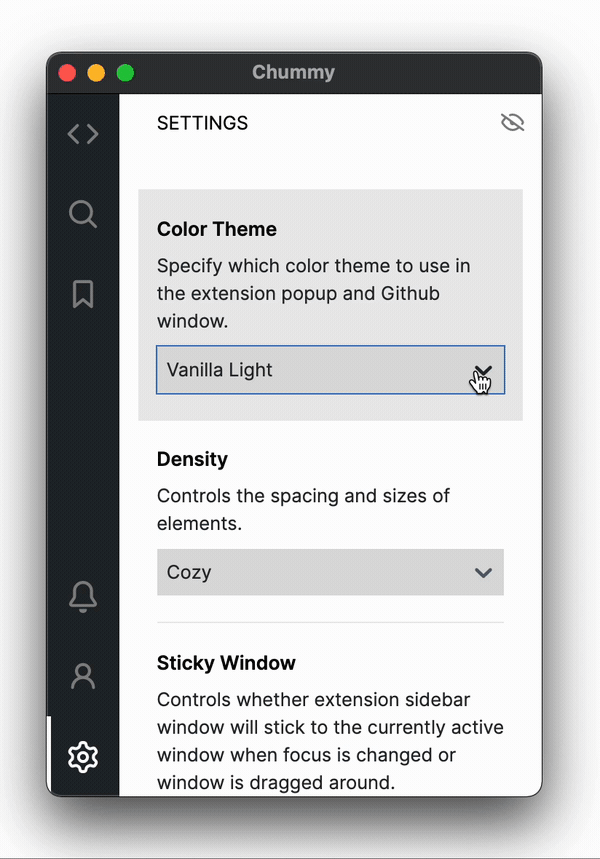Toggle the crossed-eye hide icon
The height and width of the screenshot is (859, 600).
pyautogui.click(x=513, y=123)
